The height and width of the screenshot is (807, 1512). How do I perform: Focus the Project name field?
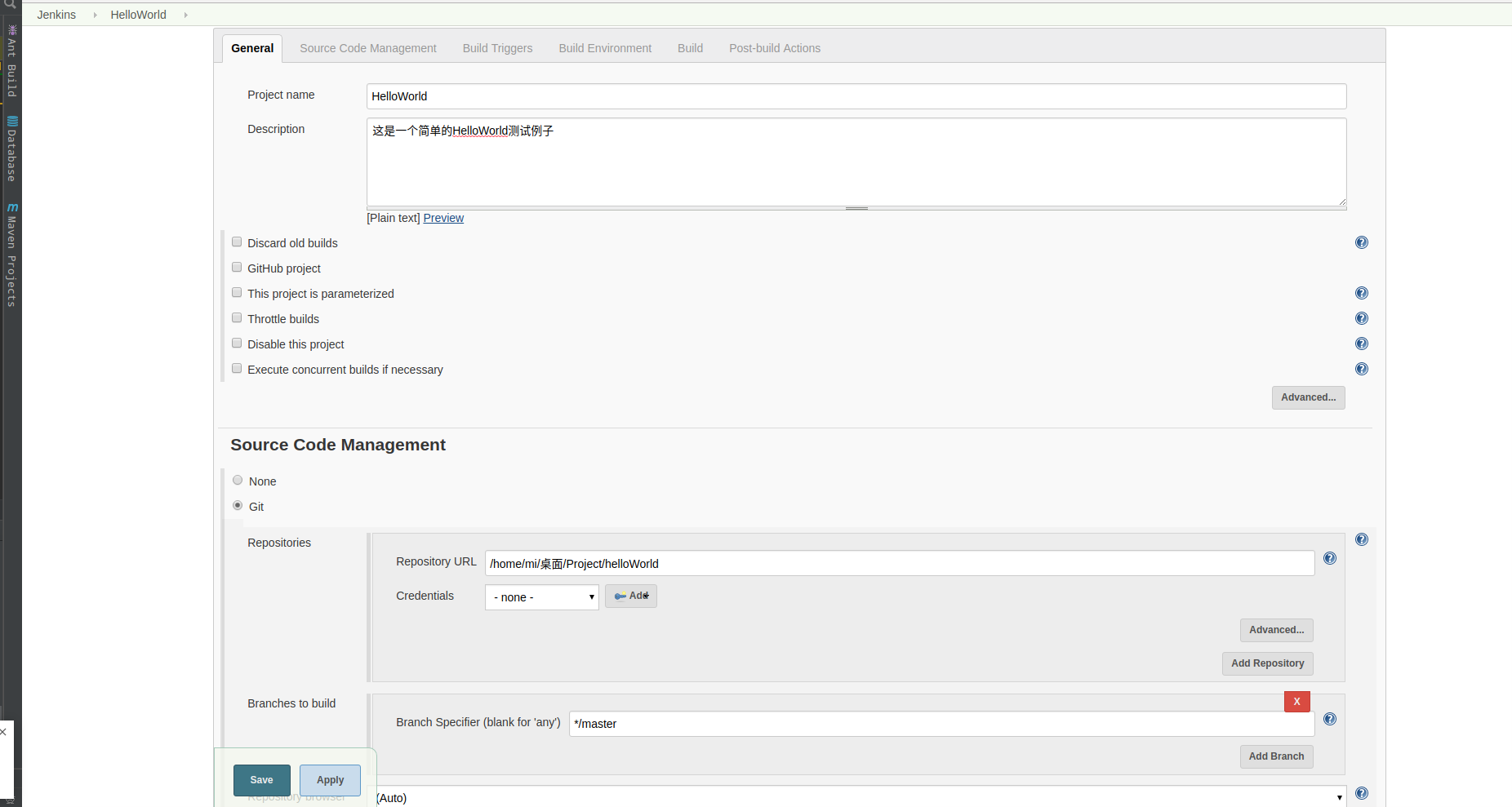pos(856,96)
